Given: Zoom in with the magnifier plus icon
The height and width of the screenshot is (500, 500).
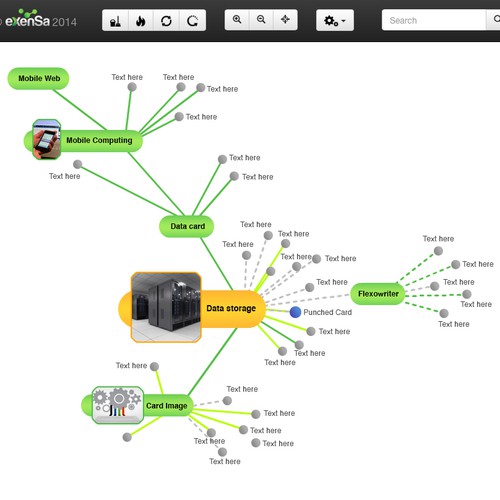Looking at the screenshot, I should pos(237,20).
